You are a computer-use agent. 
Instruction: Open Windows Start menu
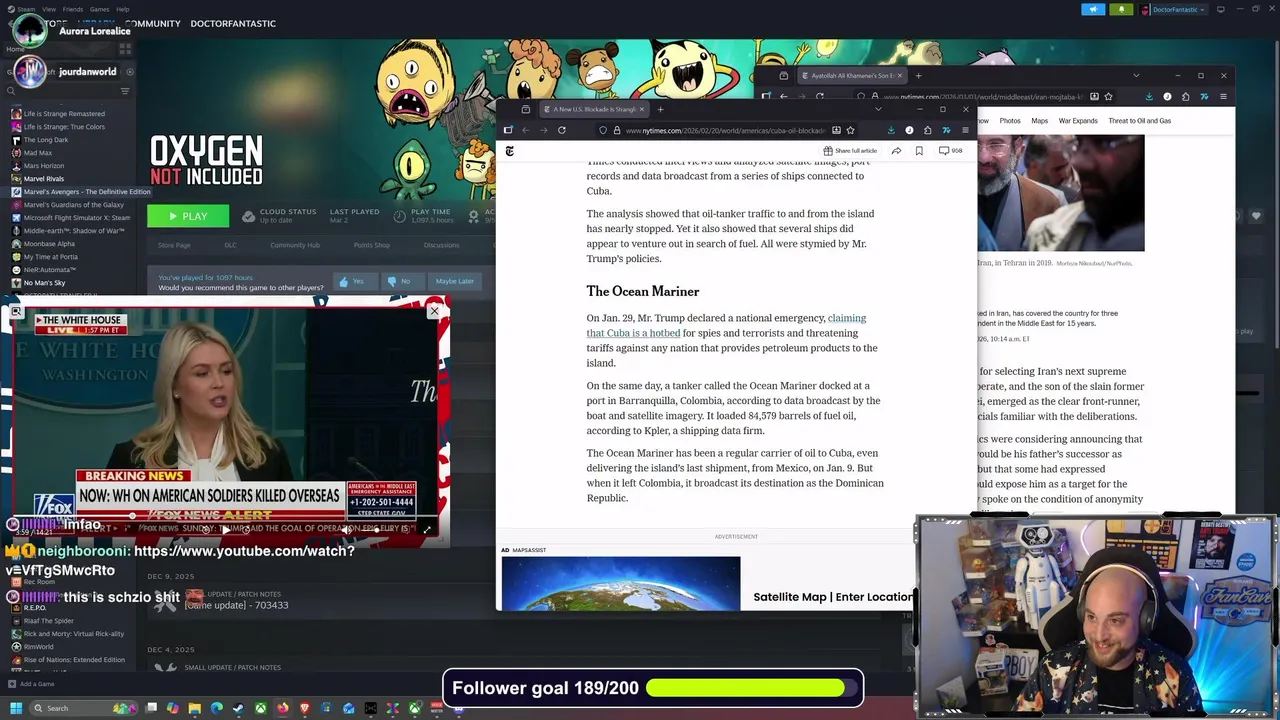coord(15,708)
